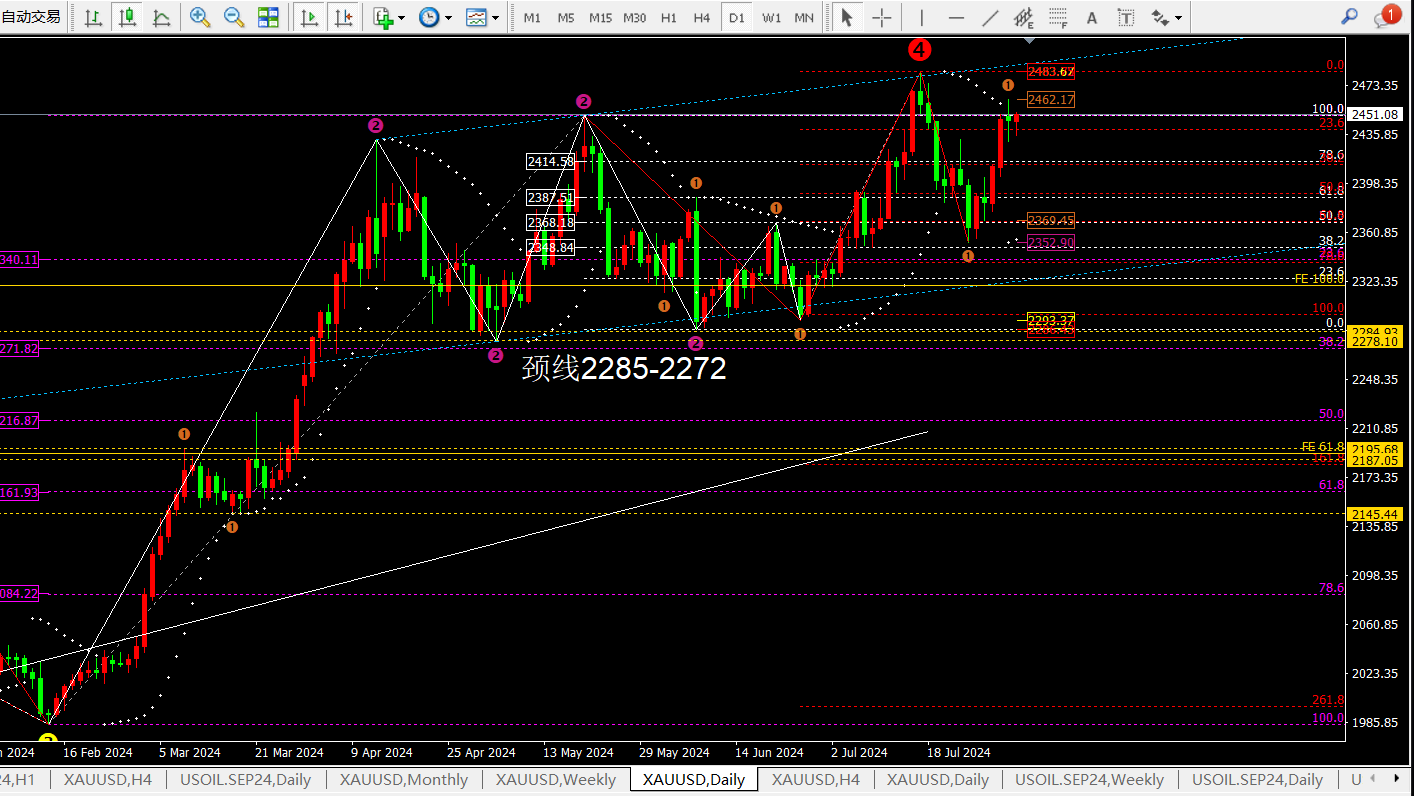Switch to the XAUUSD,Weekly chart tab

click(555, 779)
